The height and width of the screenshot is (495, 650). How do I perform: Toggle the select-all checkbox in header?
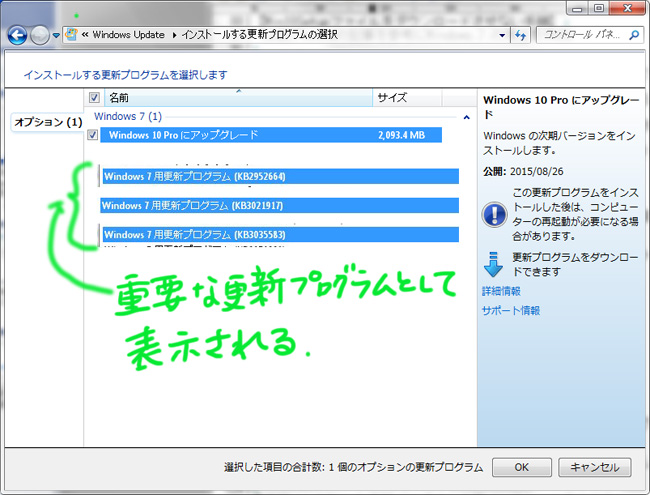[95, 98]
